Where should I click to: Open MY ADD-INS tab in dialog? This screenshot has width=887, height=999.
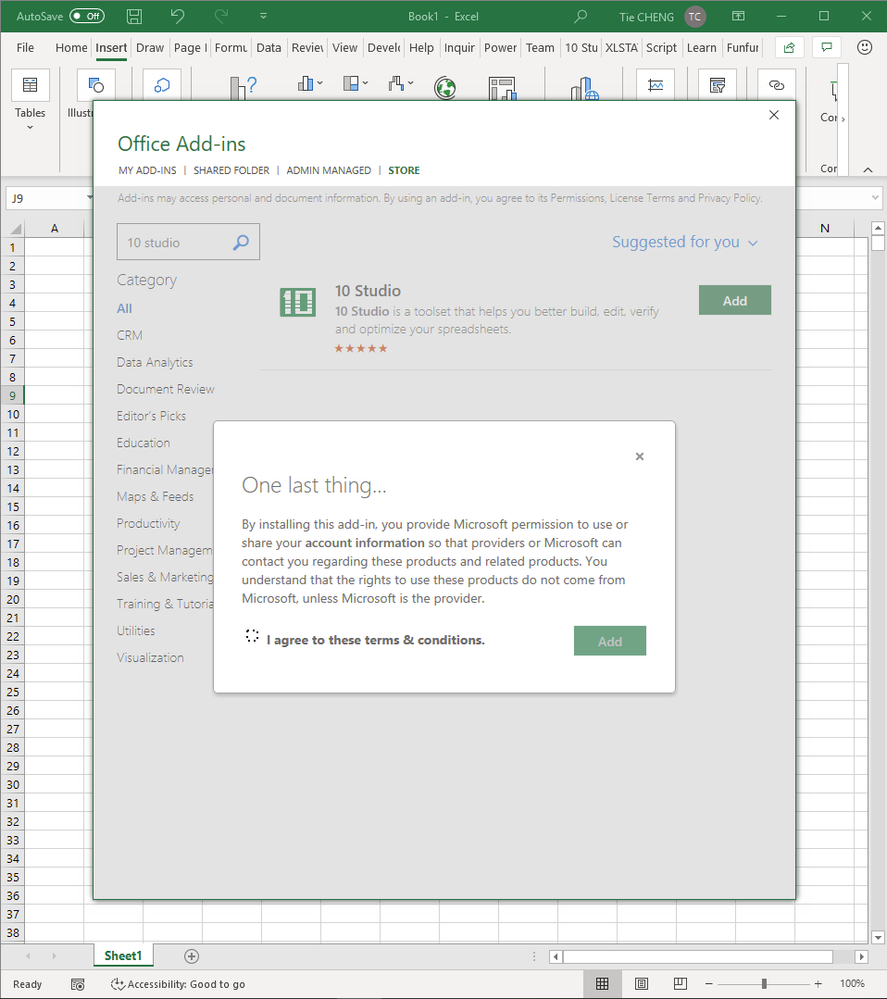(147, 170)
